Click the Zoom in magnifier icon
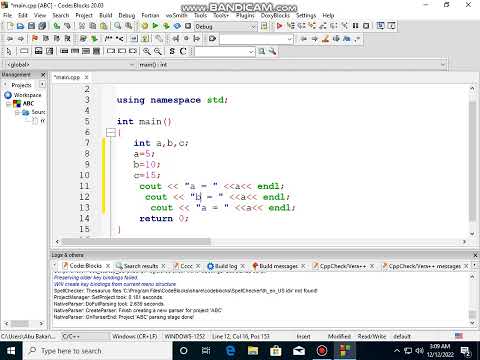Viewport: 480px width, 360px height. click(147, 51)
